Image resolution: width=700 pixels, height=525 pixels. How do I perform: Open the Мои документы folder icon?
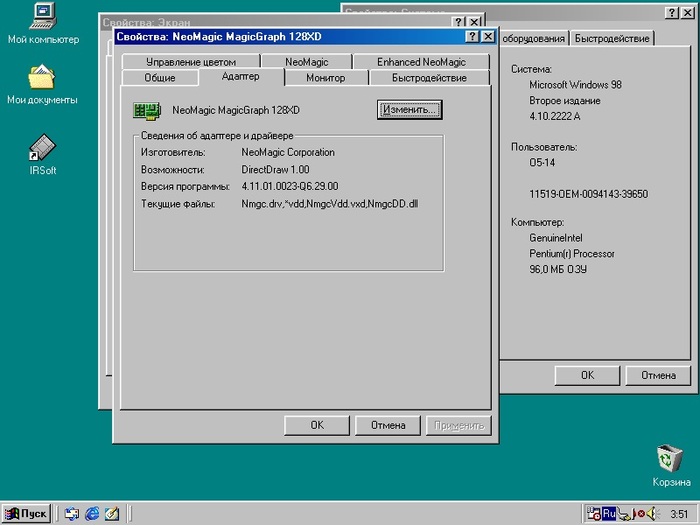point(42,77)
